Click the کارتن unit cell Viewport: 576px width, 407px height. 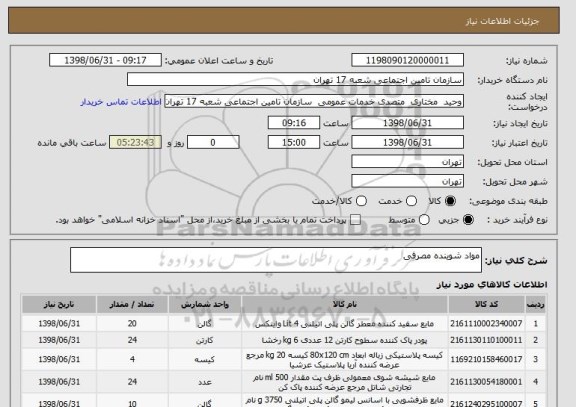coord(205,340)
